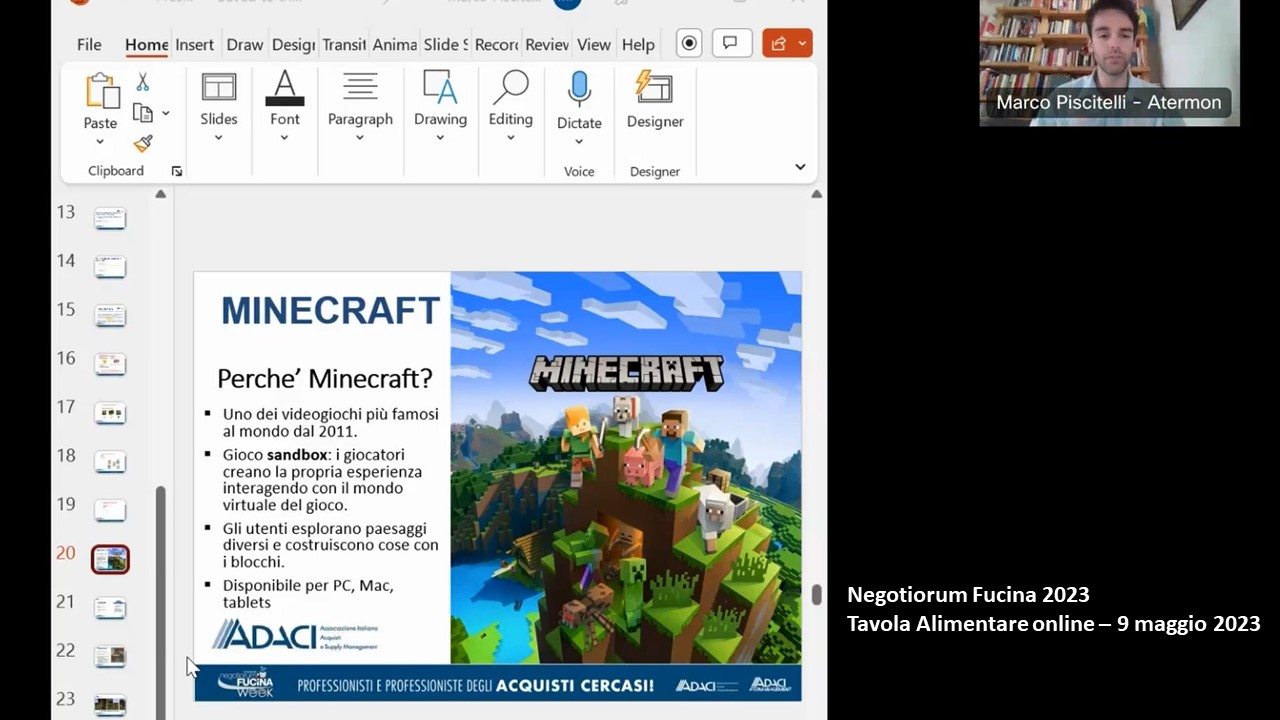
Task: Select the Home tab
Action: tap(146, 44)
